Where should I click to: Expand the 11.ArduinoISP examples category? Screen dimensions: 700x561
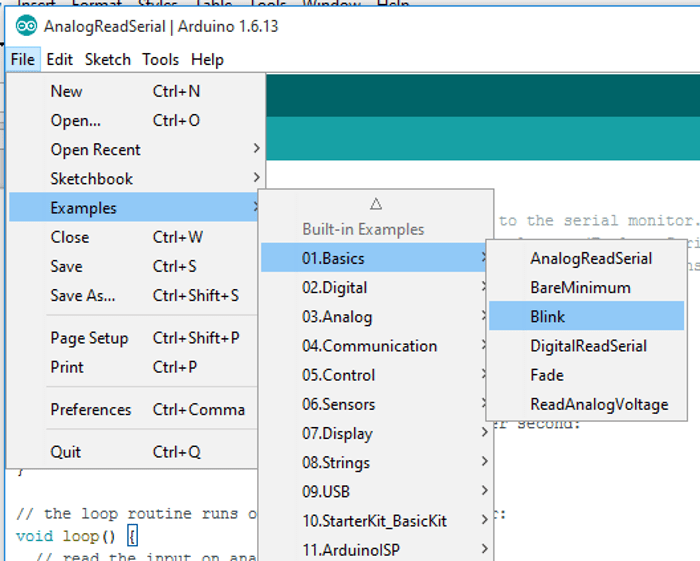point(375,550)
